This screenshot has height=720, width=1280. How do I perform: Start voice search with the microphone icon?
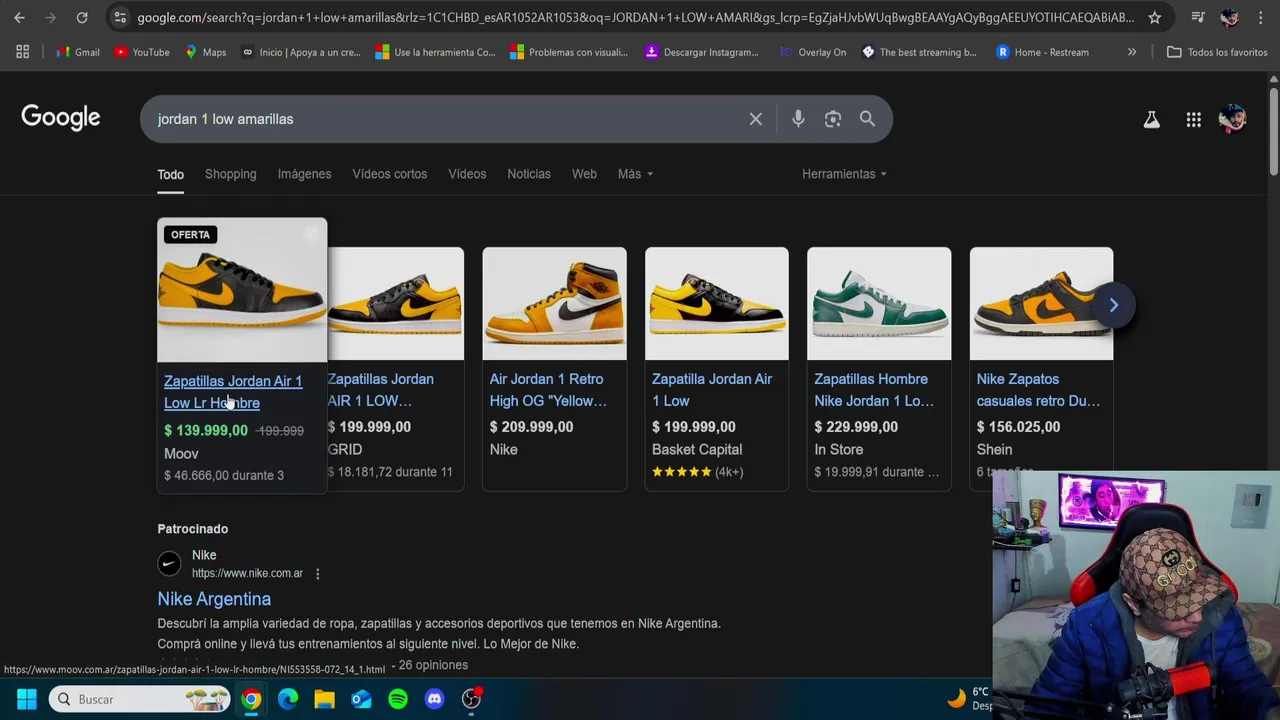(x=798, y=119)
